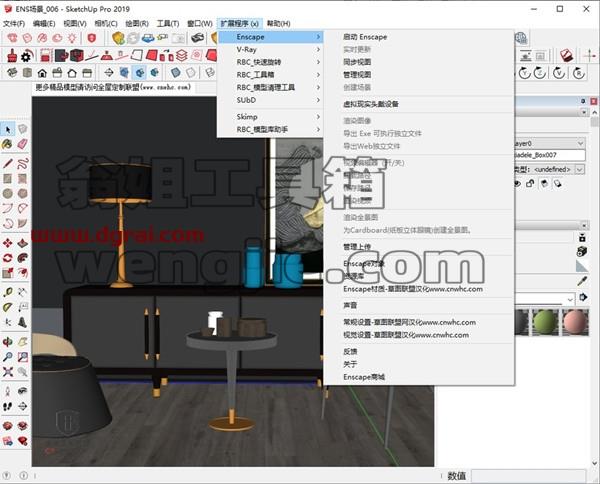
Task: Pick the Paint Bucket tool
Action: point(8,144)
